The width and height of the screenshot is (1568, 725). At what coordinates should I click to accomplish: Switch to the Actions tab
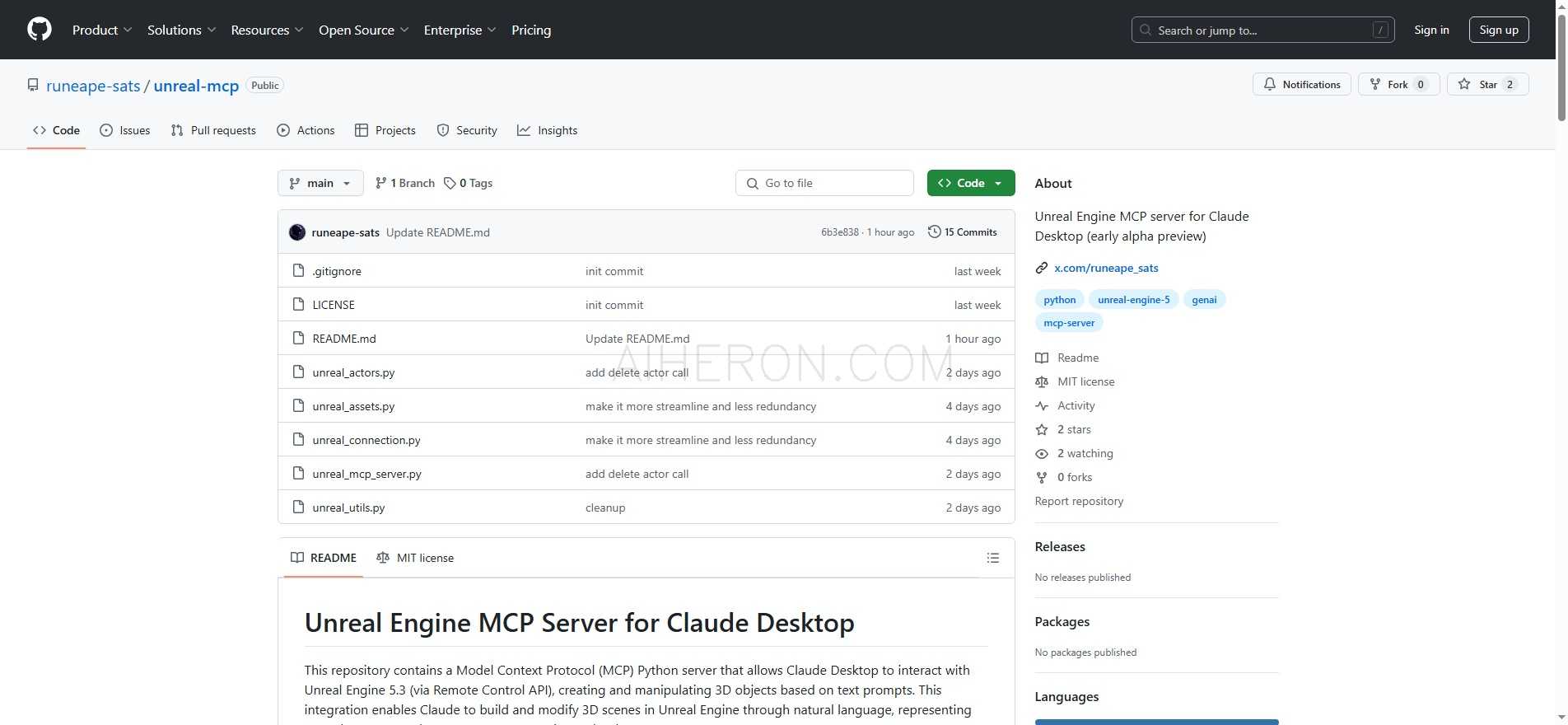(306, 130)
